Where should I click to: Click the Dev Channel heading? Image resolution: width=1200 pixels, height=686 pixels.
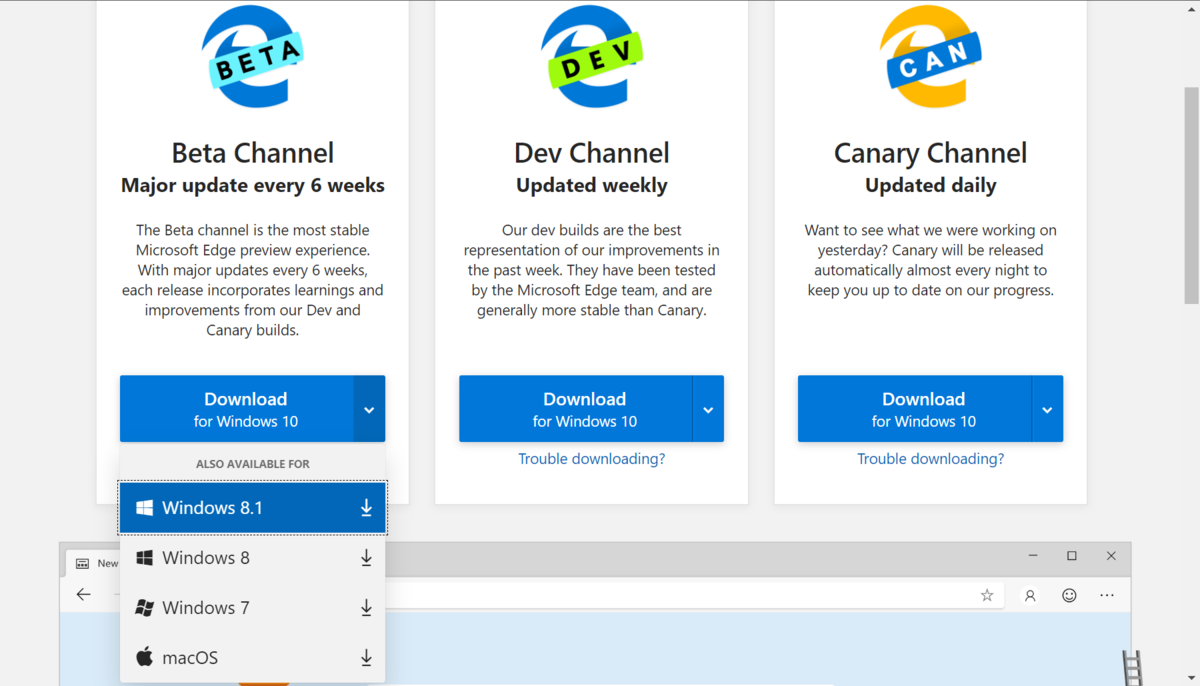591,153
